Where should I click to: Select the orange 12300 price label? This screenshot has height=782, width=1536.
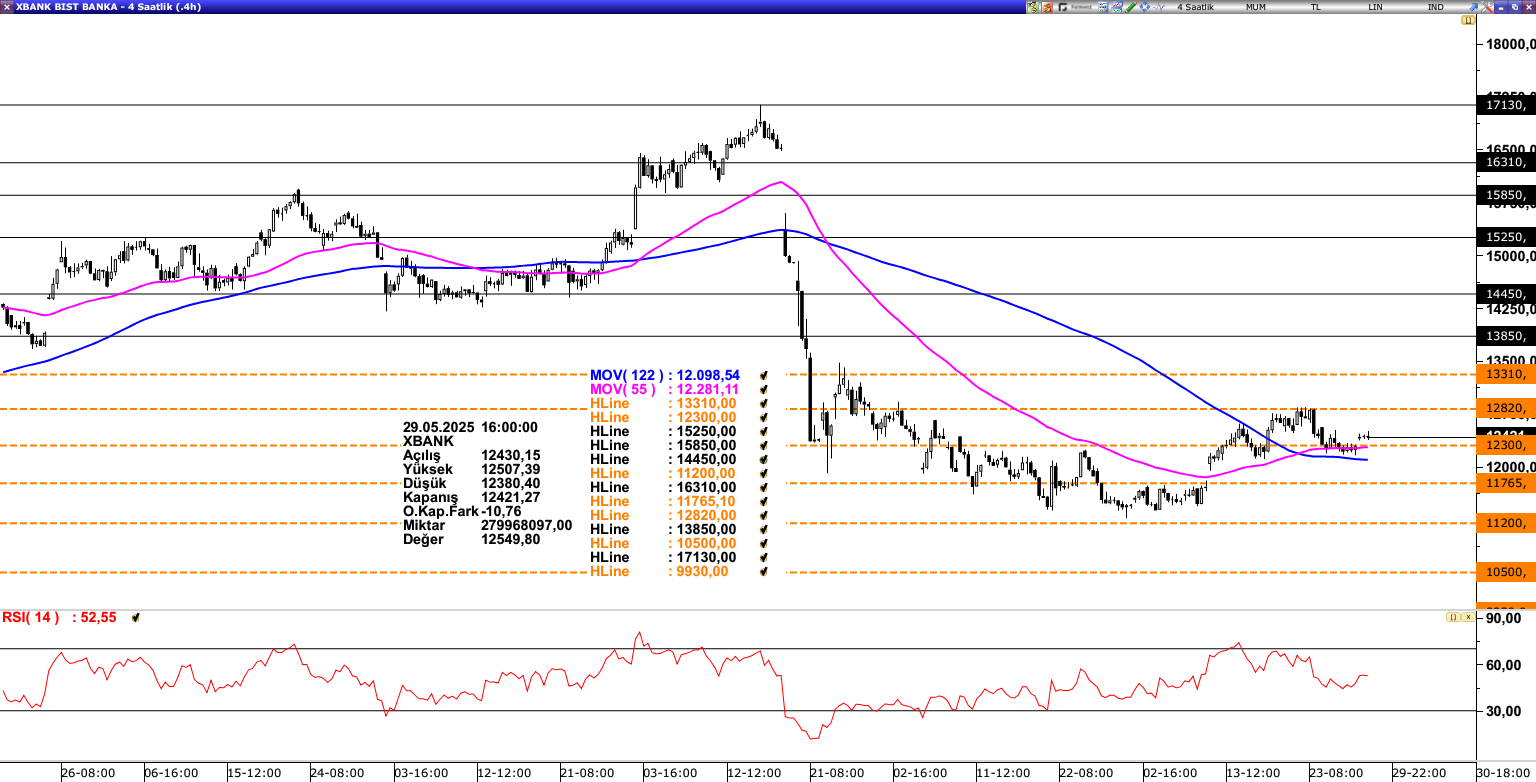coord(1505,445)
